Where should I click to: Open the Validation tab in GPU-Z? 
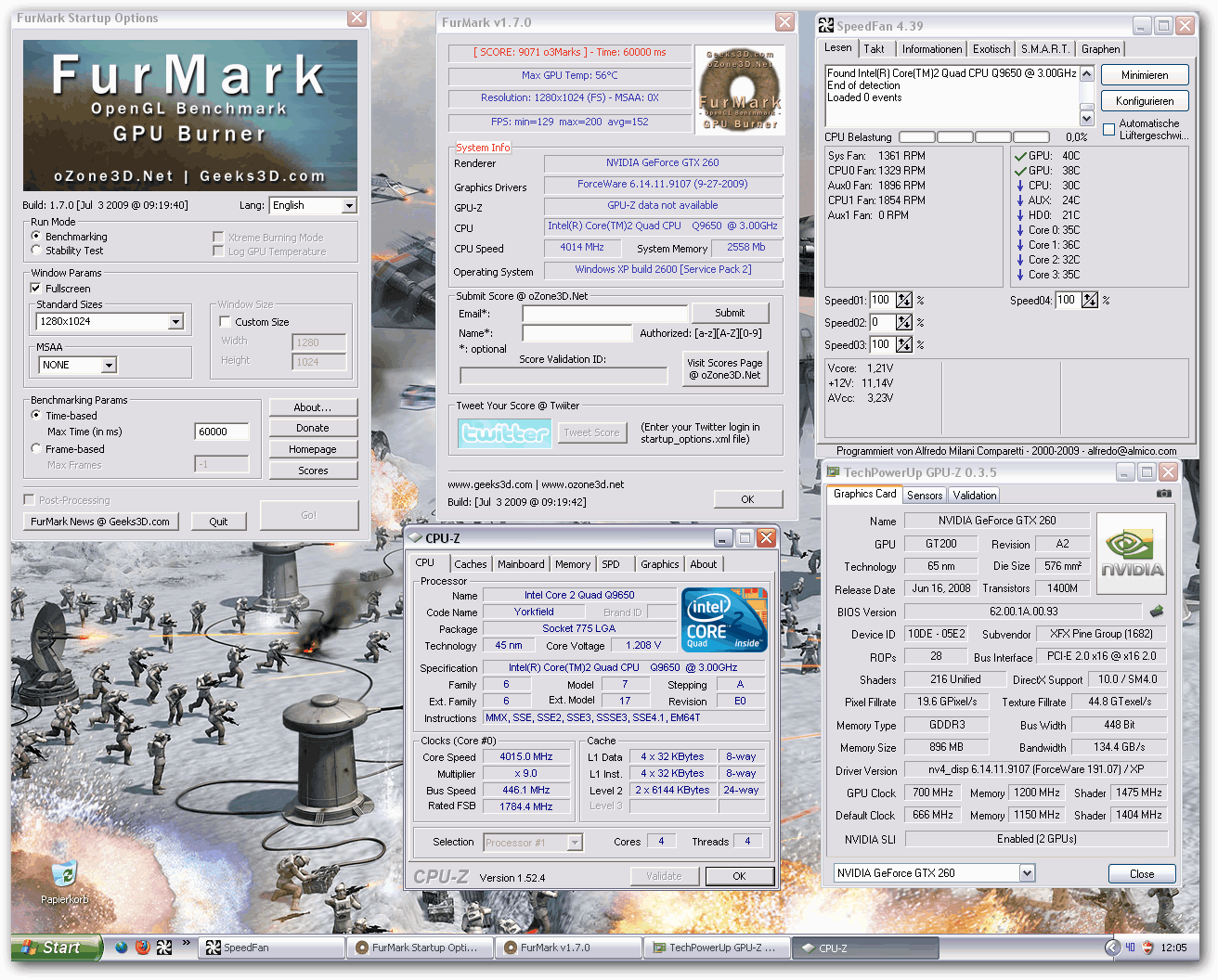(x=975, y=496)
